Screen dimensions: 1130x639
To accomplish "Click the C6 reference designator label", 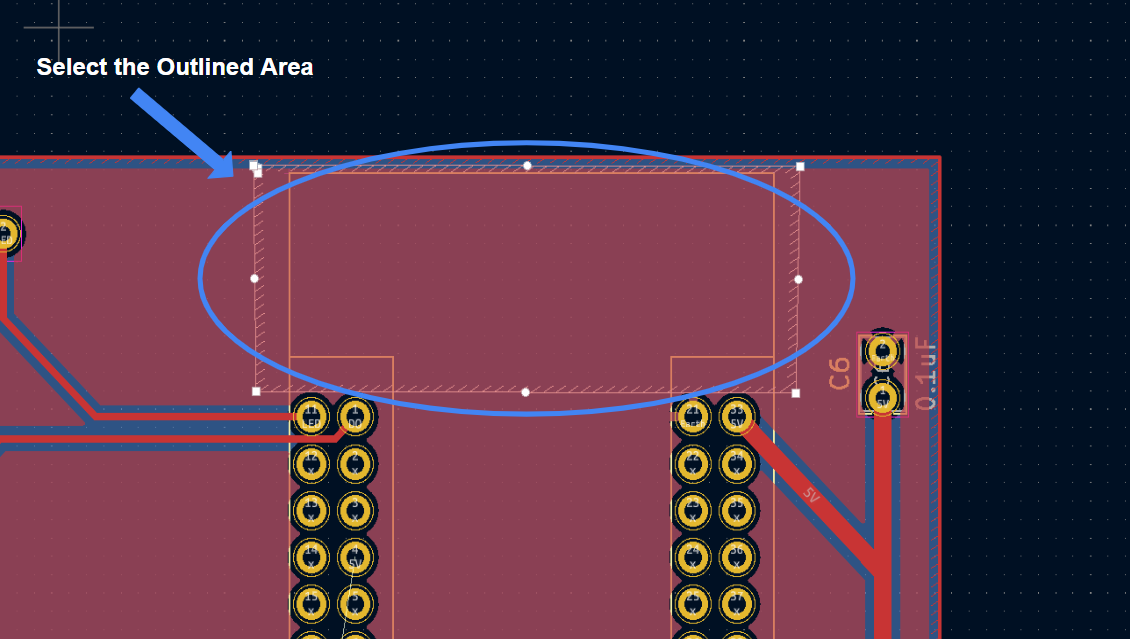I will tap(840, 374).
